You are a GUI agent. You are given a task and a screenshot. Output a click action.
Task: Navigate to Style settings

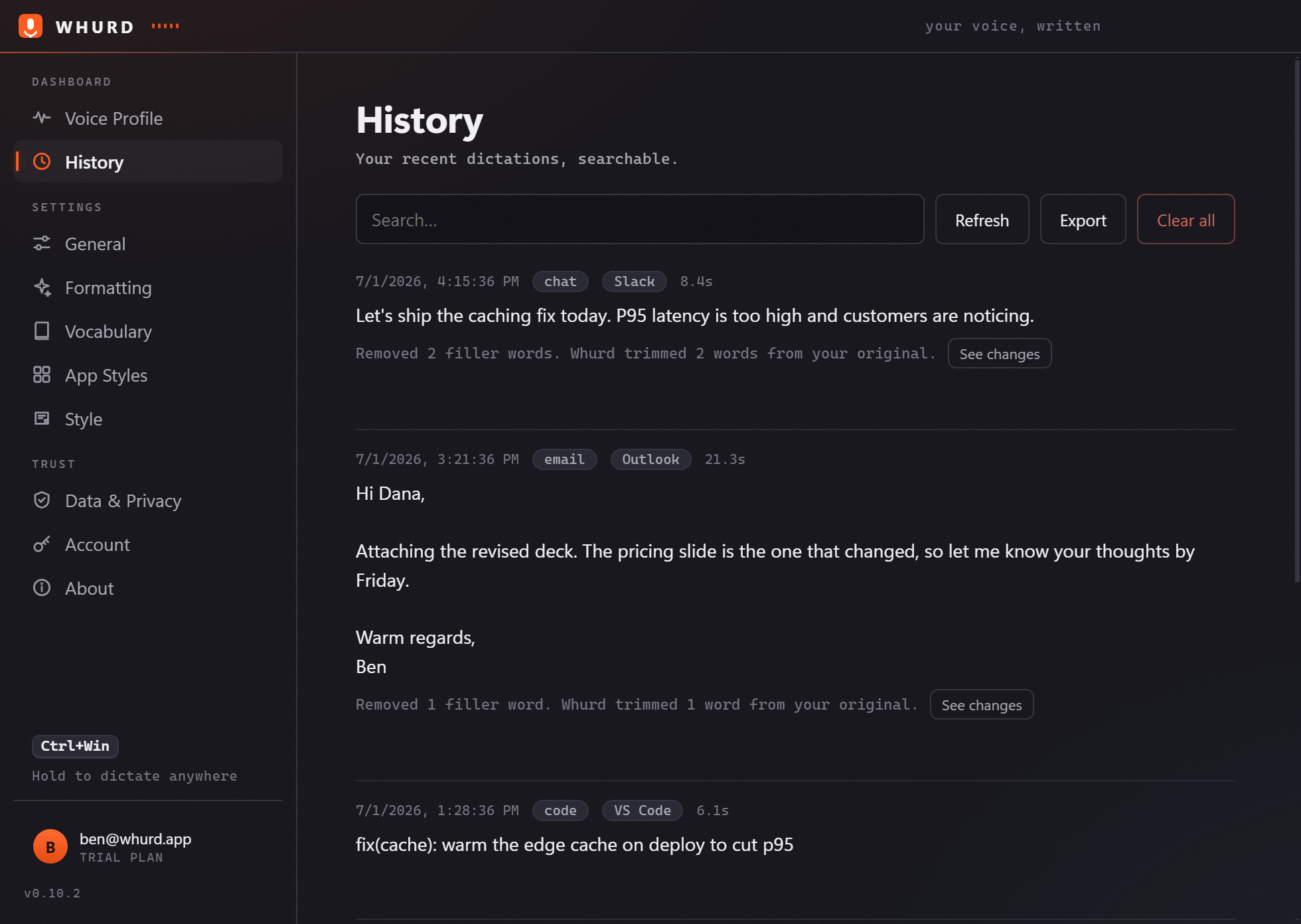coord(148,419)
